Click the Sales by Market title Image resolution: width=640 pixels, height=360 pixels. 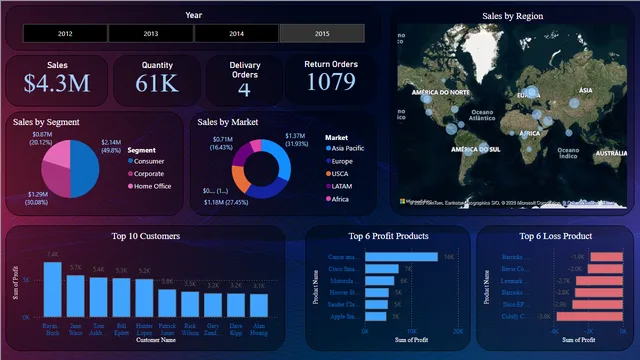pos(228,122)
